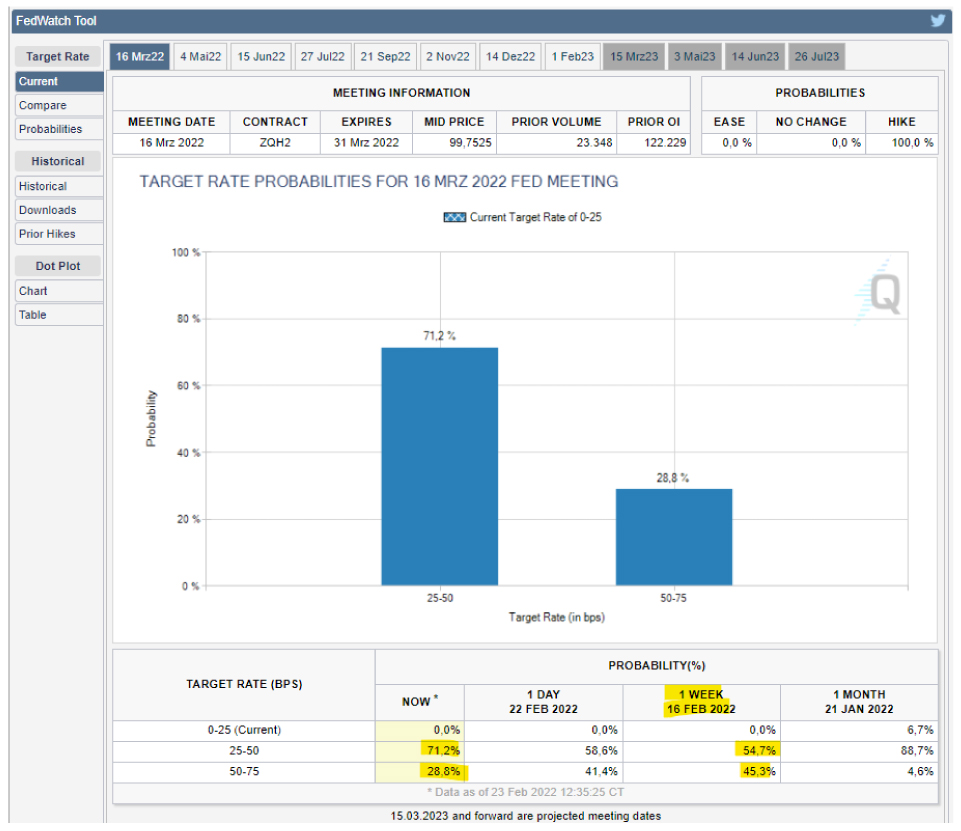Select the 1 Feb23 meeting tab
The height and width of the screenshot is (831, 961).
(572, 57)
